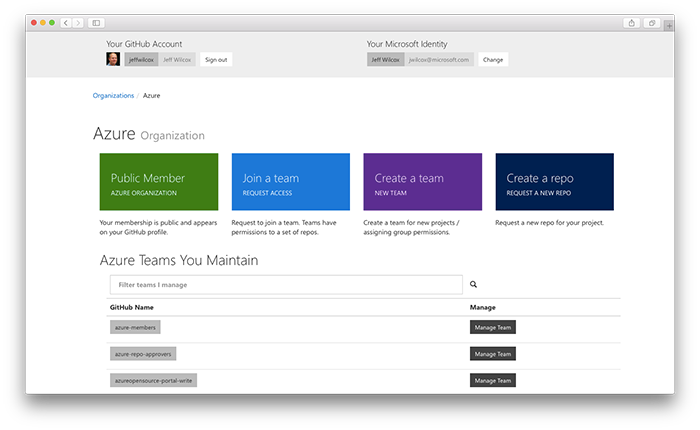Open the Create a repo tile
This screenshot has height=430, width=700.
point(554,182)
